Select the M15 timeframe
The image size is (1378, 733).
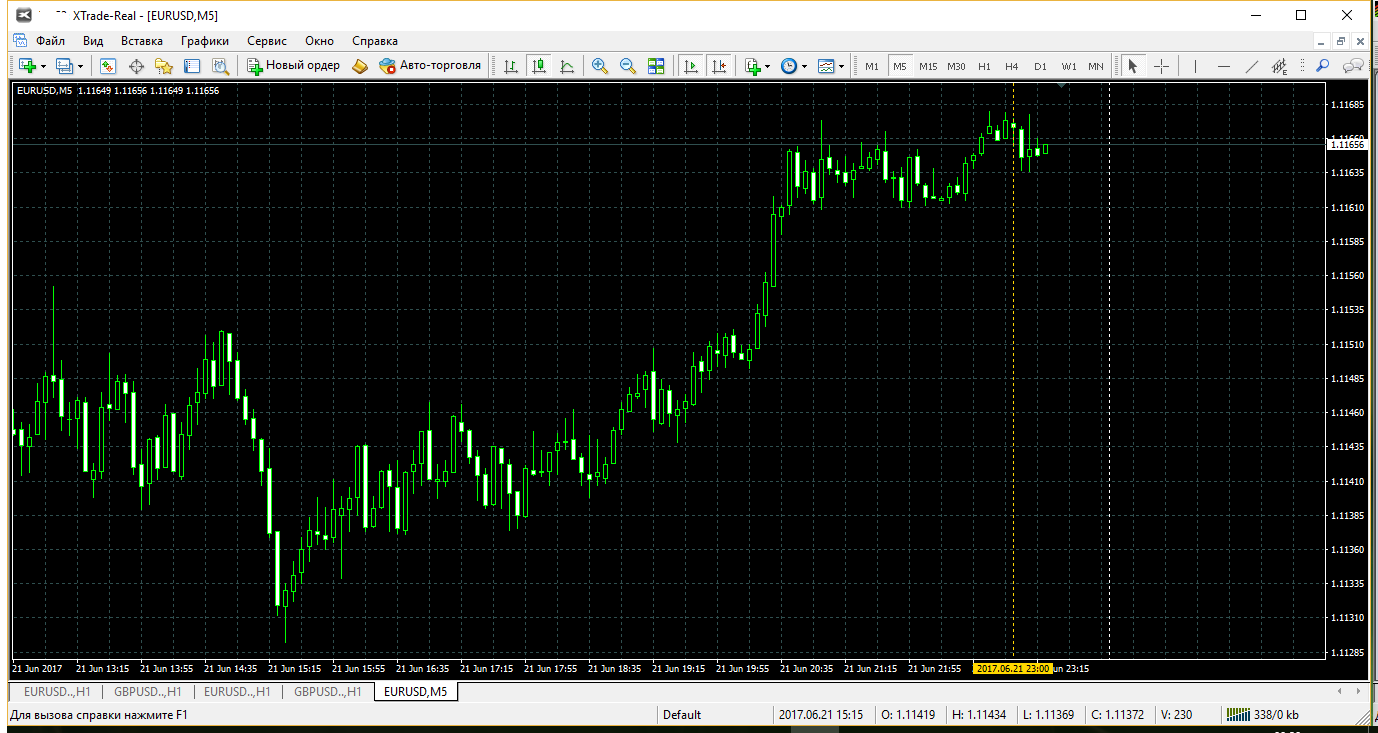pos(928,66)
